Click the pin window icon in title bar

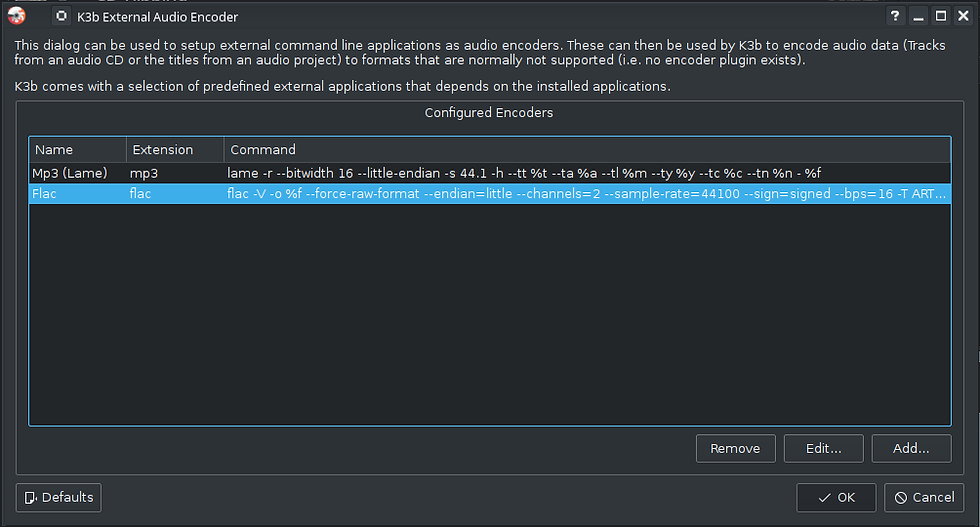click(x=61, y=16)
